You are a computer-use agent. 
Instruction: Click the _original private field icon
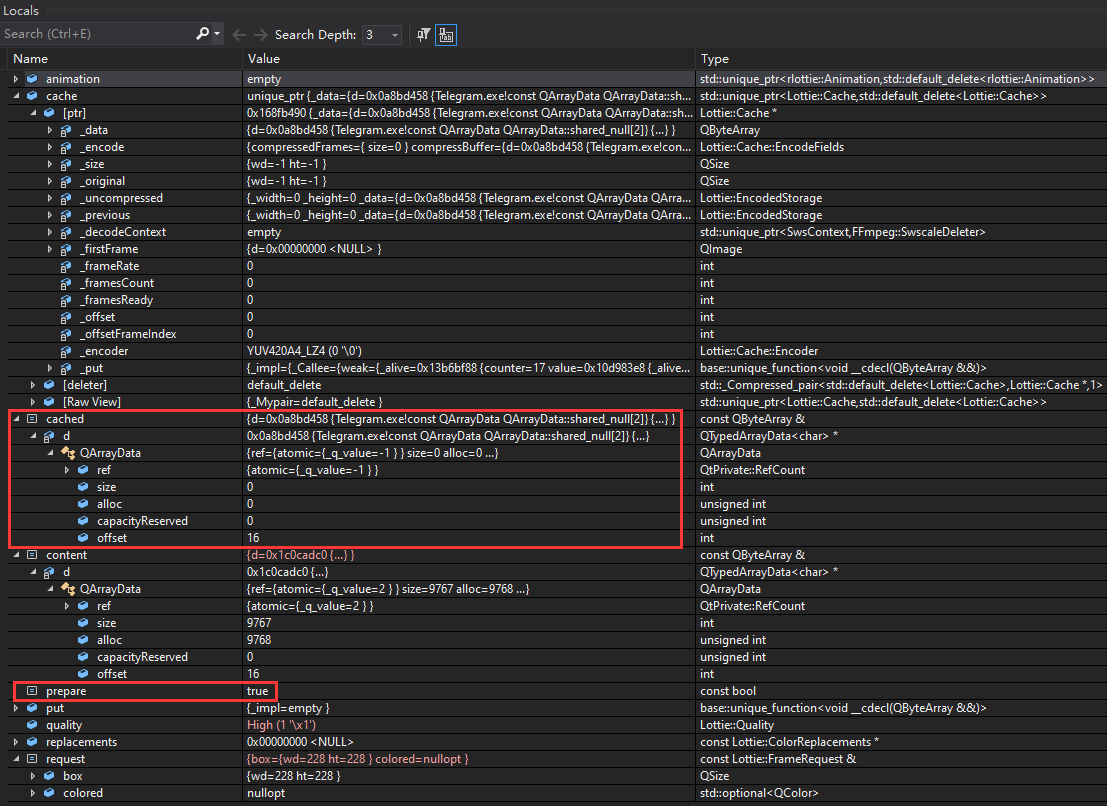(66, 181)
